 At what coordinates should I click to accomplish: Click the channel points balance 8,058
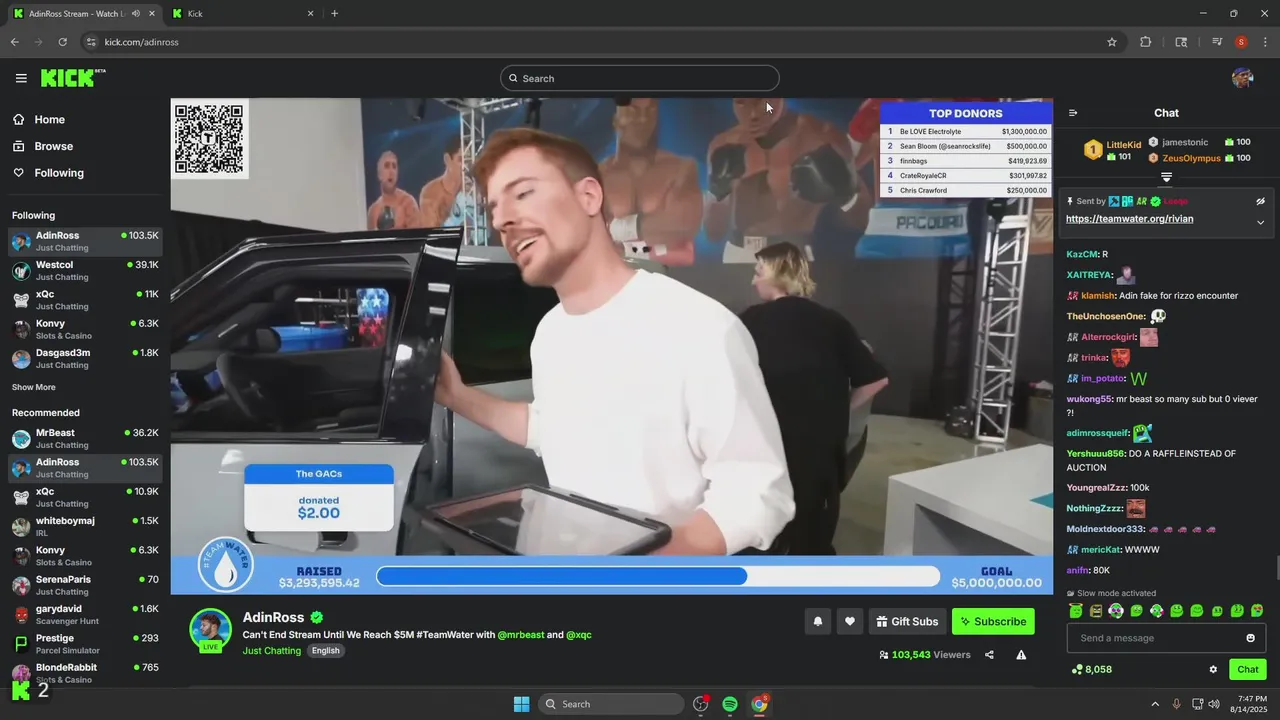1091,669
